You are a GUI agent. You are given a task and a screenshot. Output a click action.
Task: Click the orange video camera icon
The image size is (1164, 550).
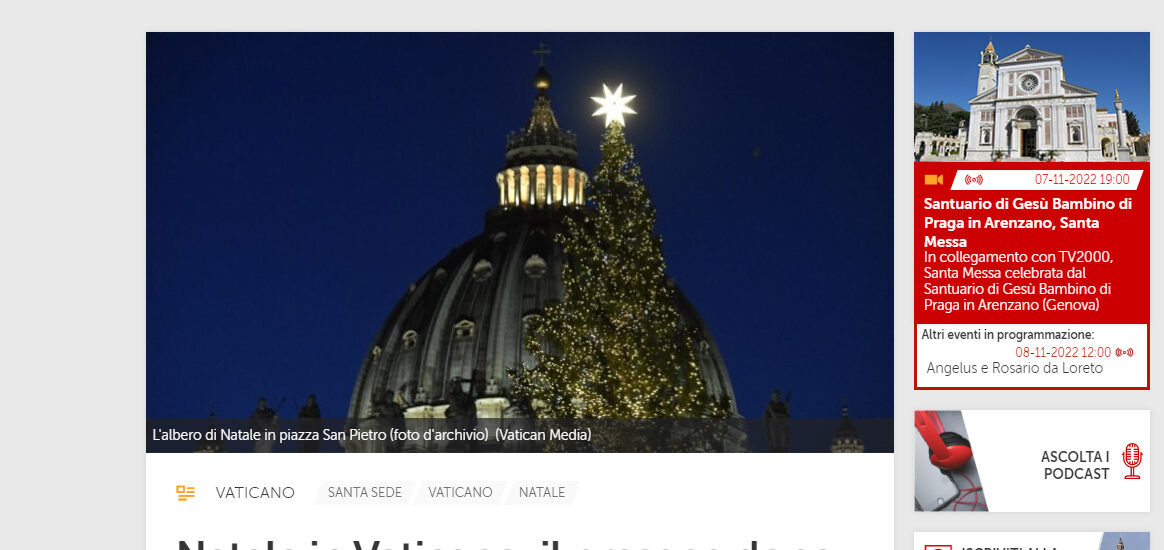933,180
